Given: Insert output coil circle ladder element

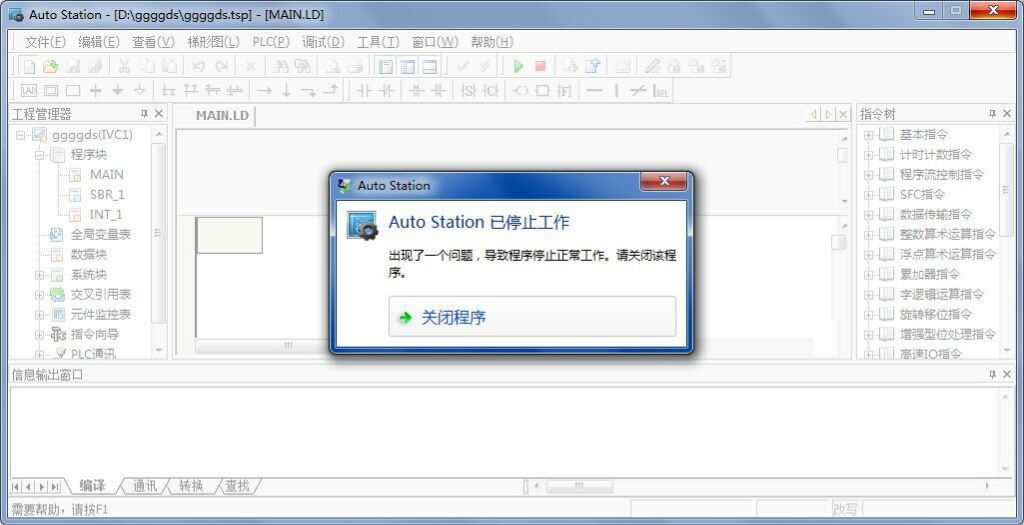Looking at the screenshot, I should click(520, 91).
